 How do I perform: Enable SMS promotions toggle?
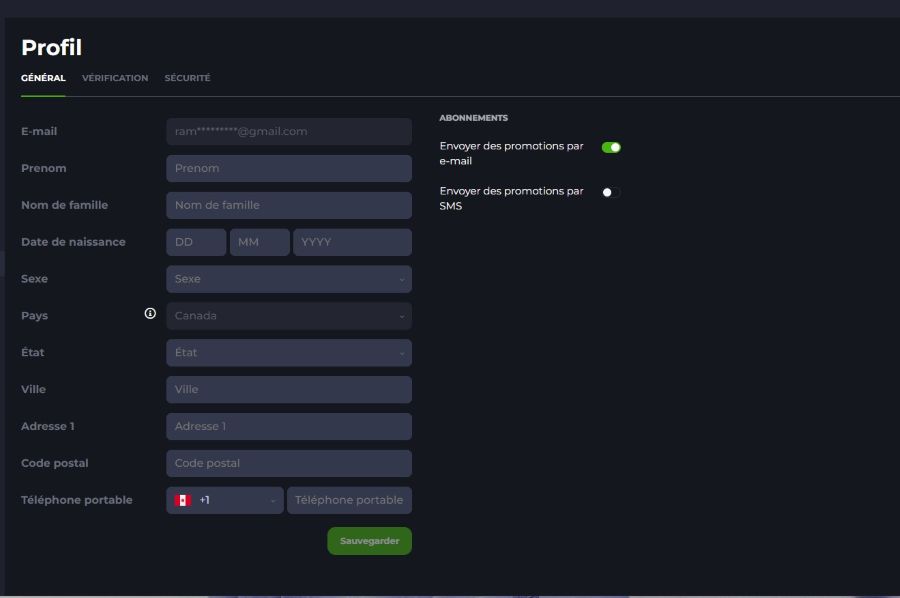point(611,192)
